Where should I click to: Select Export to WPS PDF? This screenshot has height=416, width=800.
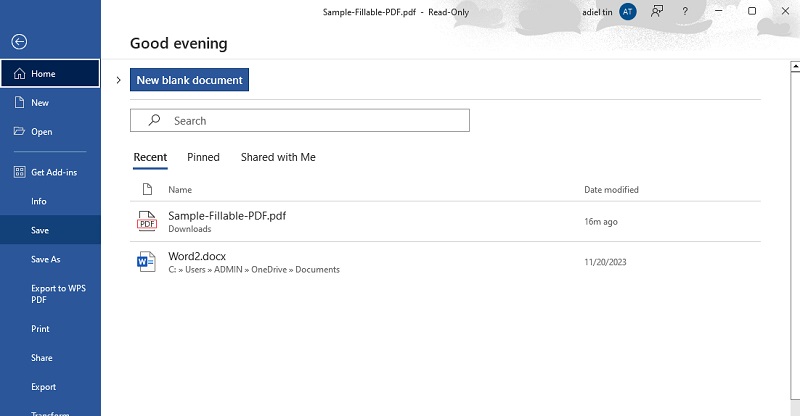pyautogui.click(x=50, y=294)
